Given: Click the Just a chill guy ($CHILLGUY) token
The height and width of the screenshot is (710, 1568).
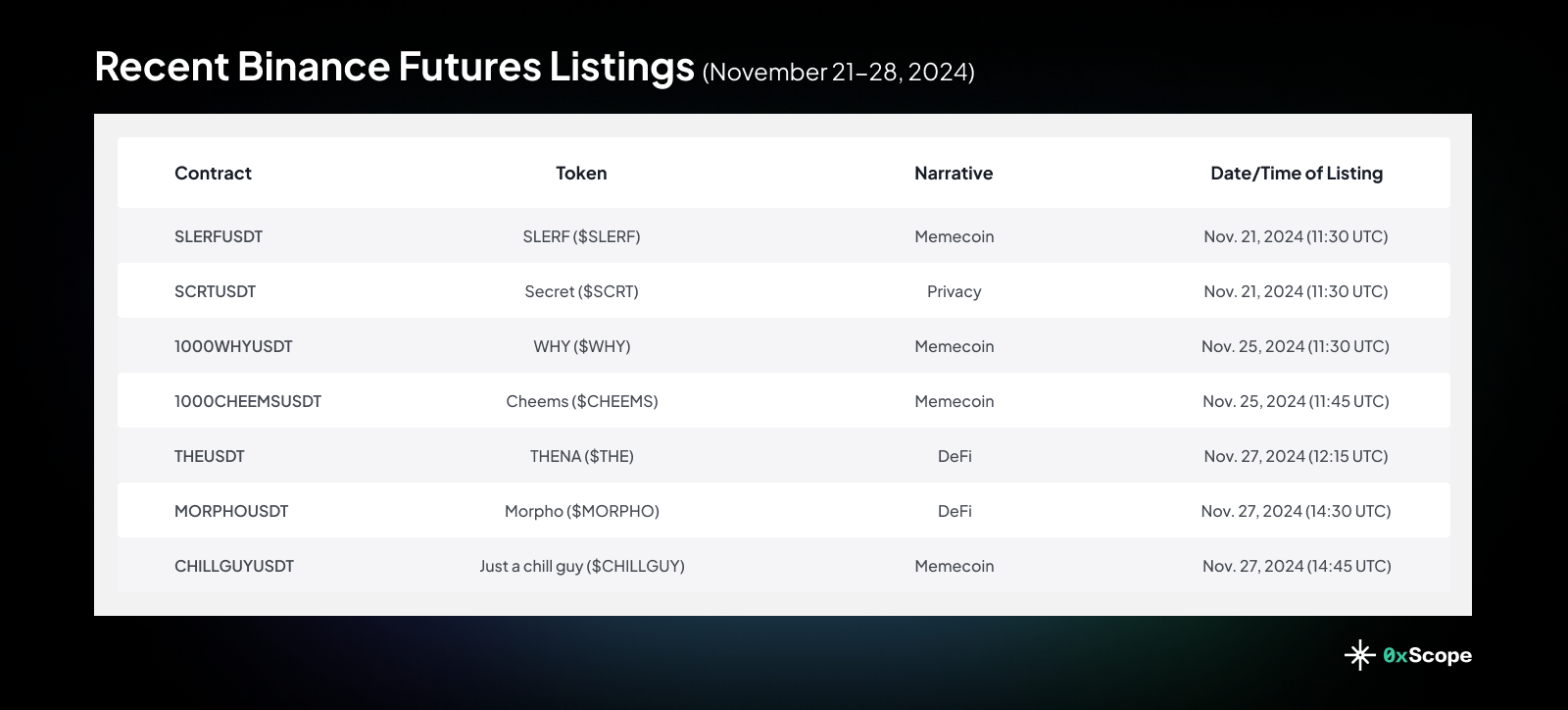Looking at the screenshot, I should coord(582,566).
